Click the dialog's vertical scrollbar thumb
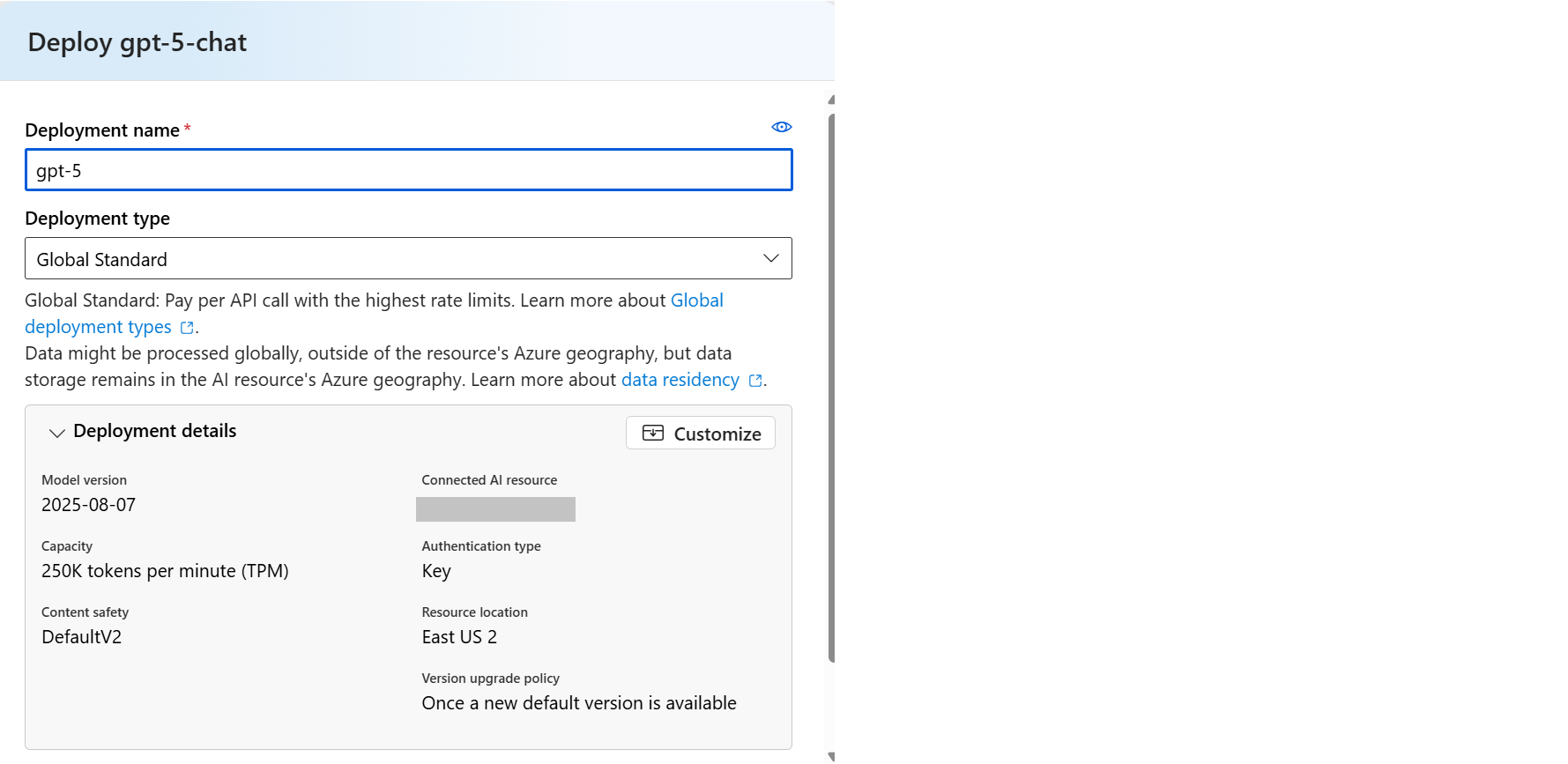The image size is (1568, 764). (x=831, y=388)
